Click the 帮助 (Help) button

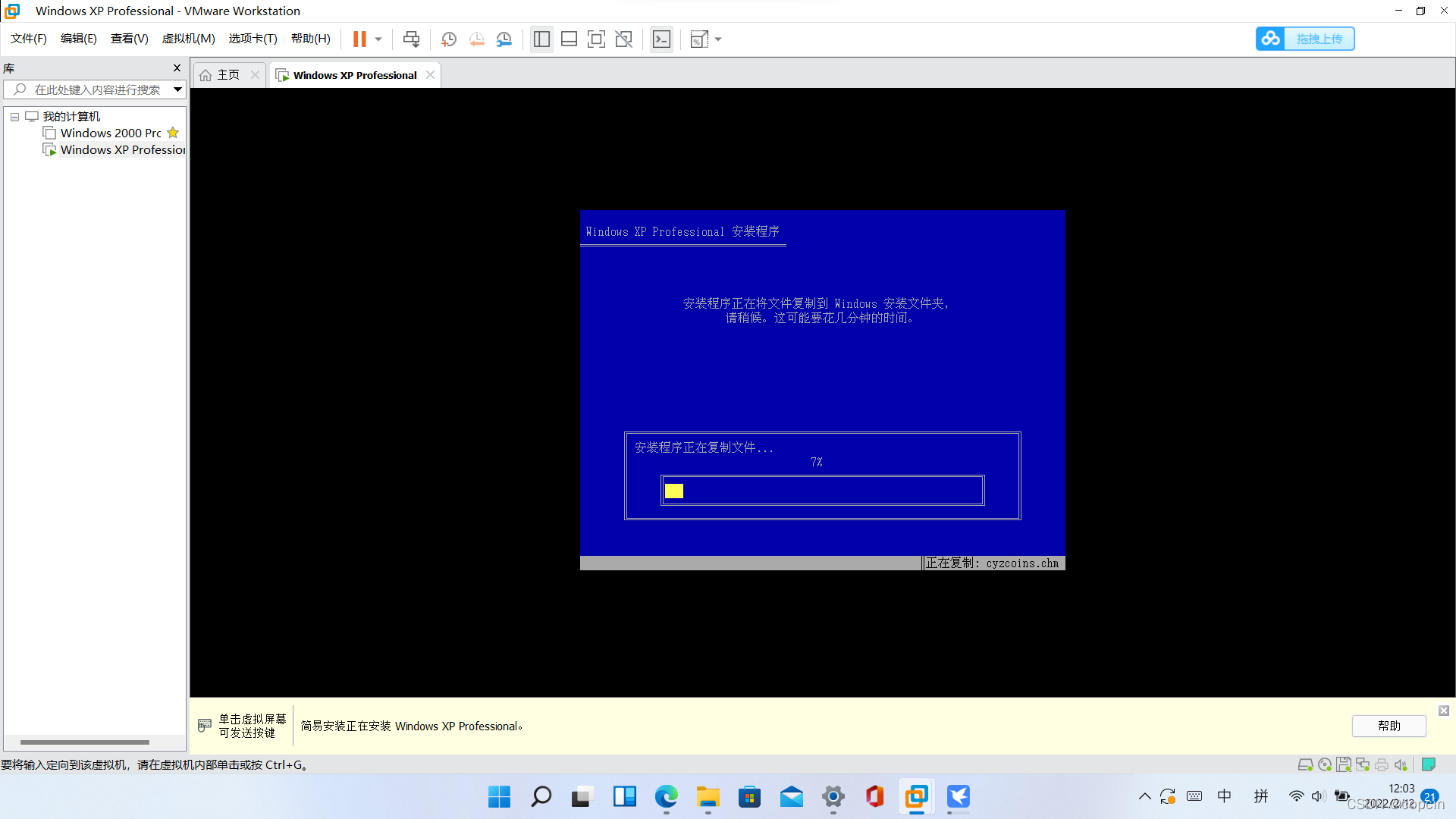click(1389, 725)
